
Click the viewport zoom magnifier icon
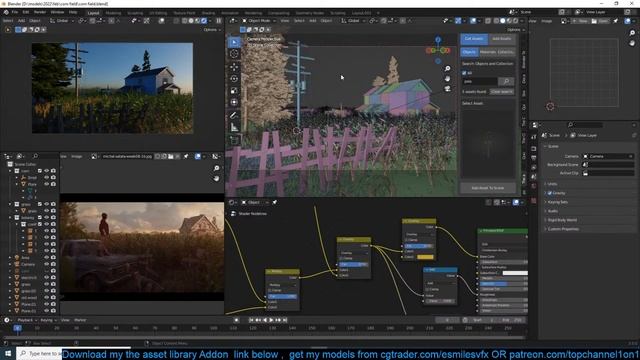coord(448,69)
